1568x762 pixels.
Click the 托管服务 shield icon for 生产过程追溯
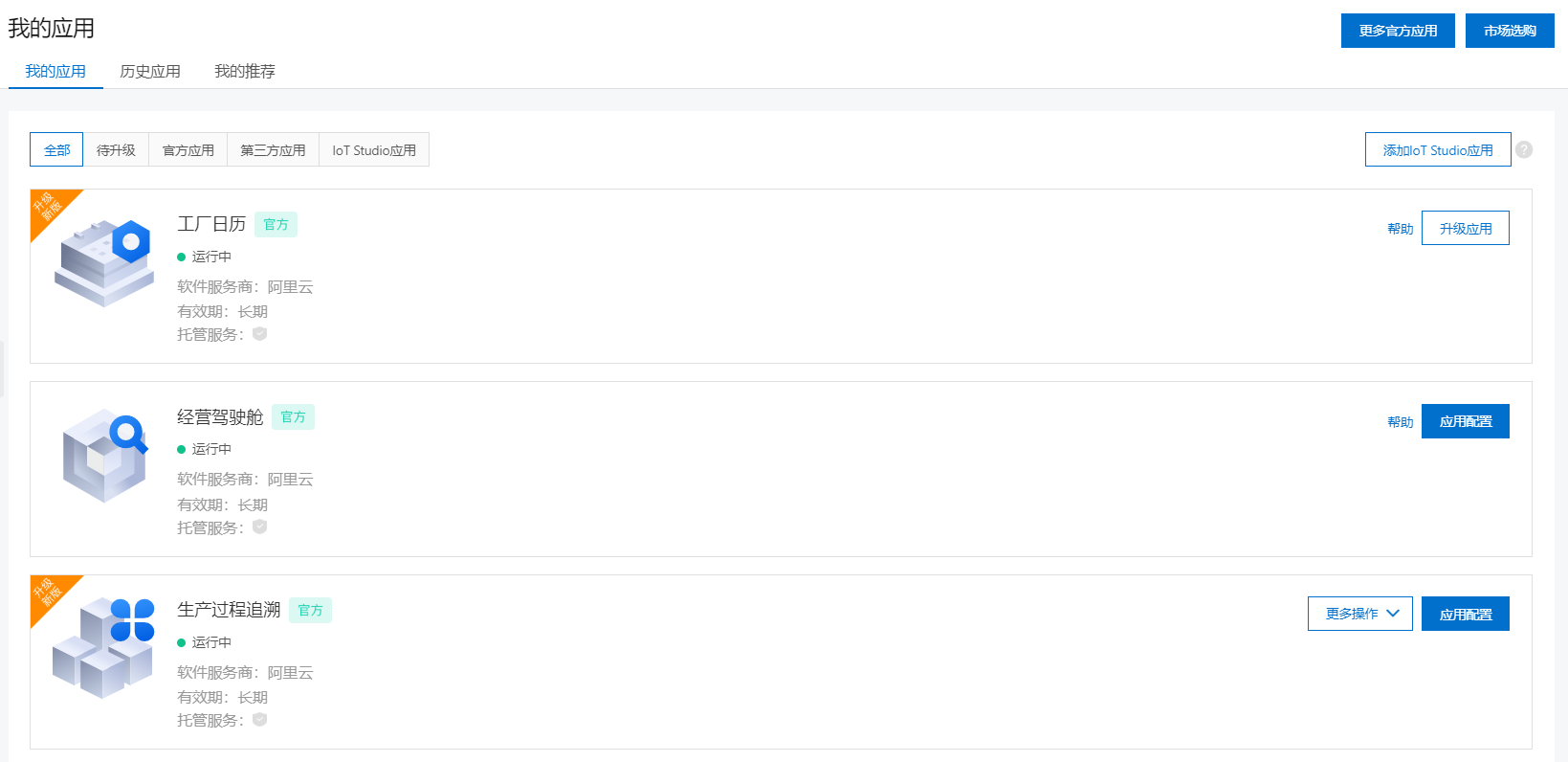click(259, 720)
